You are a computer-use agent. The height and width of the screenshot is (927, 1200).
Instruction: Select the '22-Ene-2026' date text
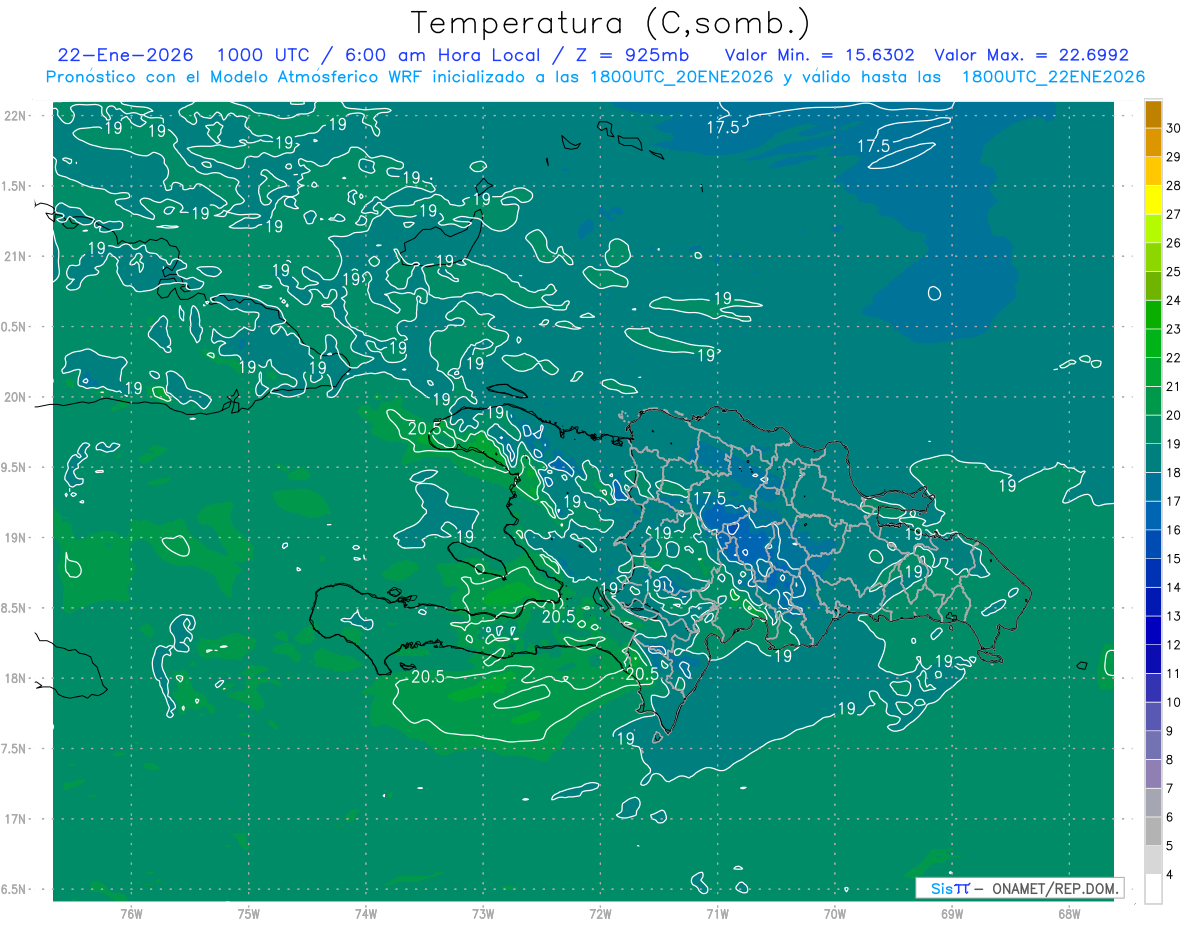pos(126,55)
